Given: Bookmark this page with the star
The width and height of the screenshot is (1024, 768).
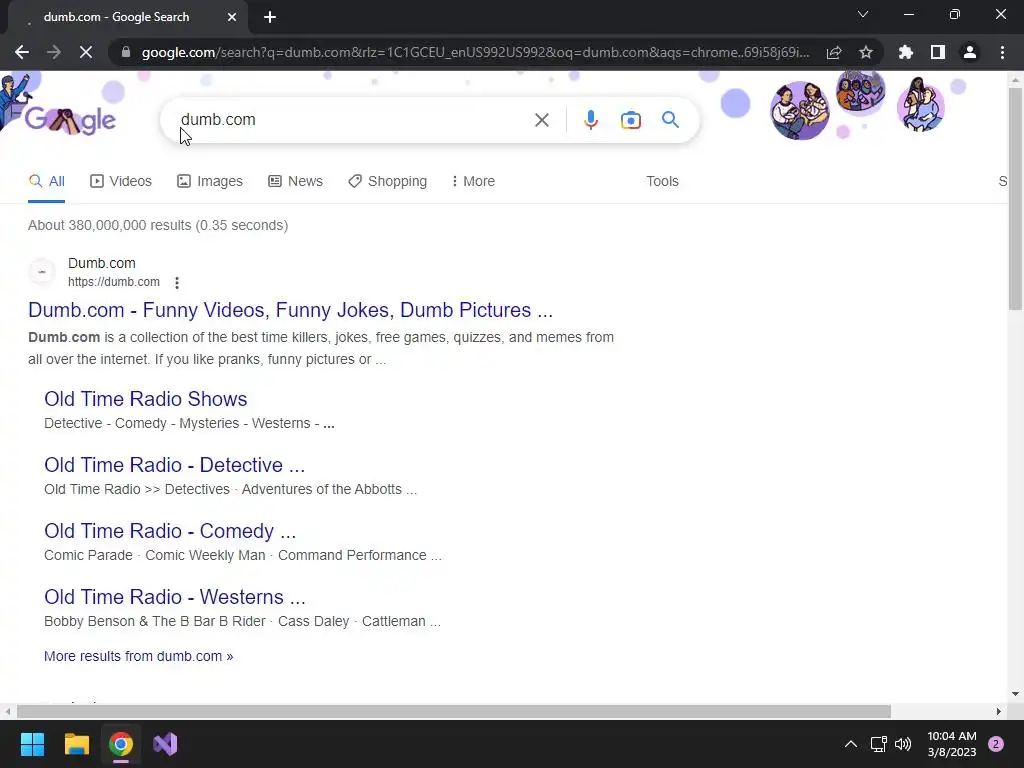Looking at the screenshot, I should (x=866, y=52).
